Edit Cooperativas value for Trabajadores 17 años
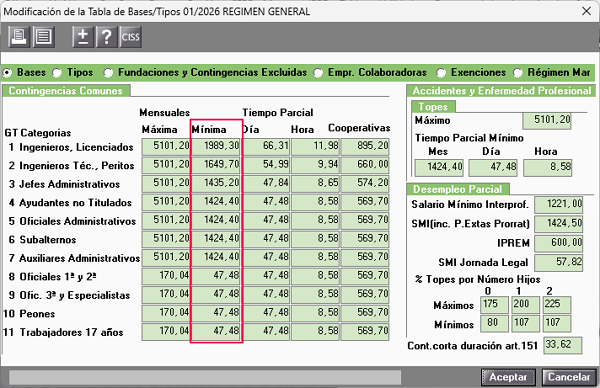Viewport: 600px width, 388px height. click(x=365, y=332)
